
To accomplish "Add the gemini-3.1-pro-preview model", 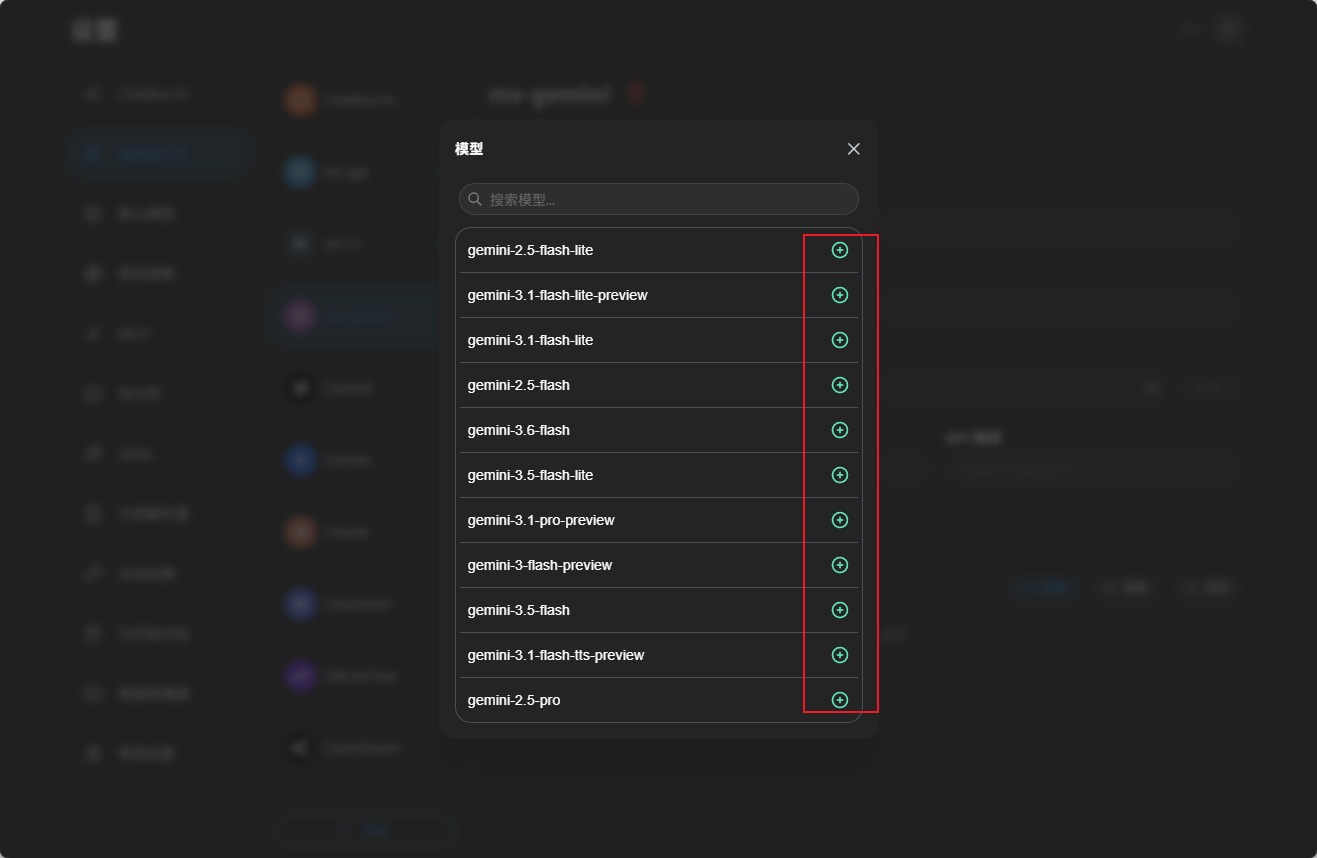I will 840,520.
